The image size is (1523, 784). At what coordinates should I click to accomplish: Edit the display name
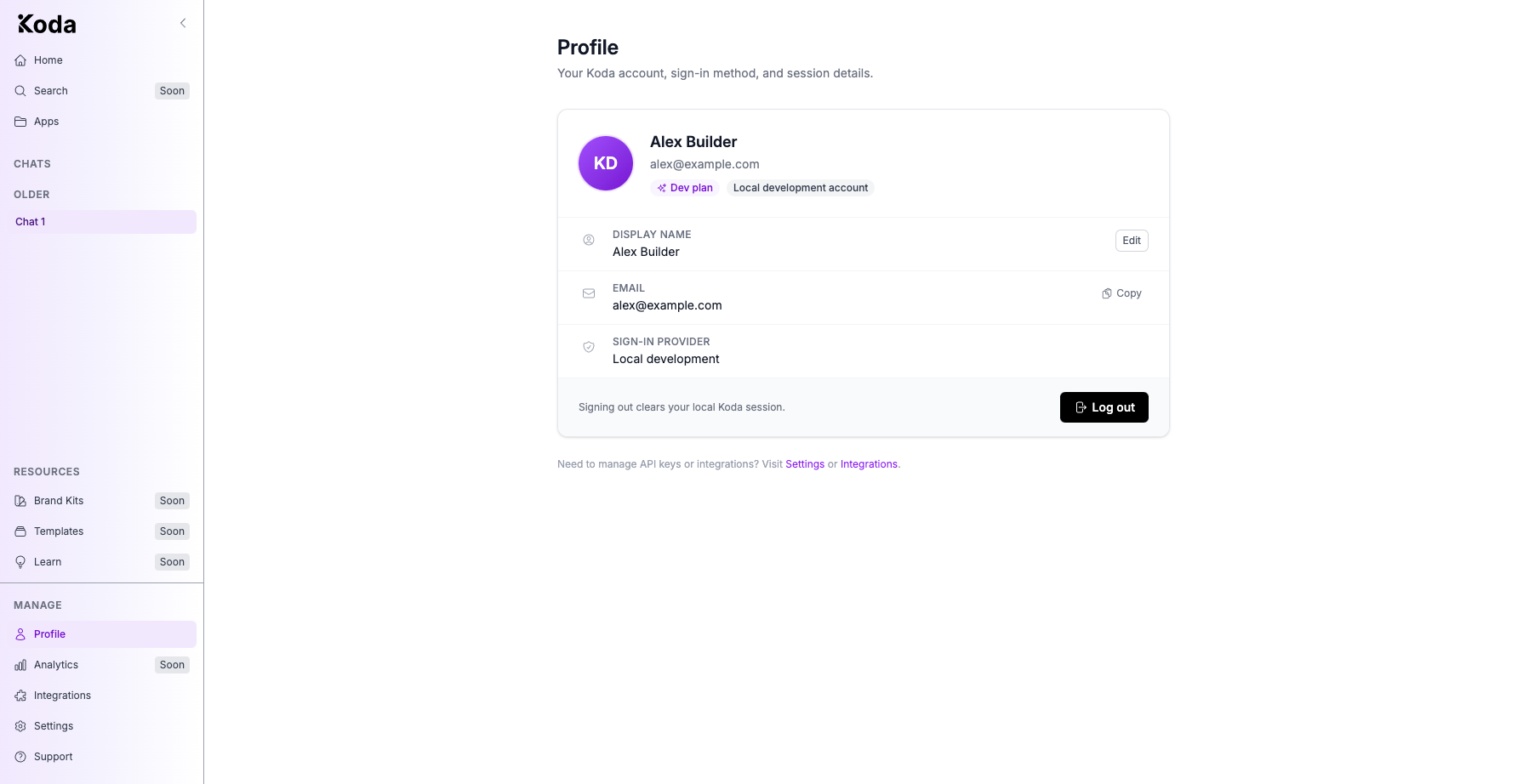click(1132, 241)
